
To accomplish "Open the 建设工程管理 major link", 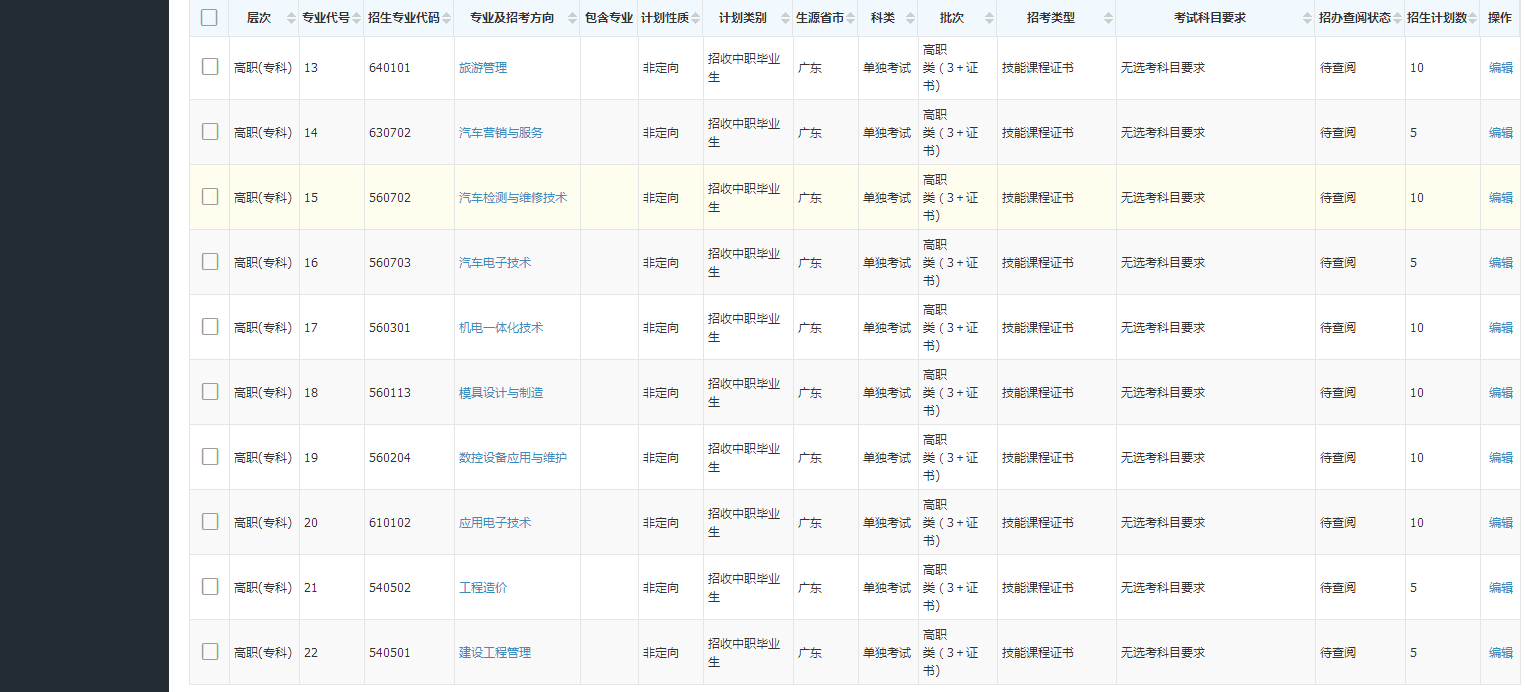I will (495, 653).
